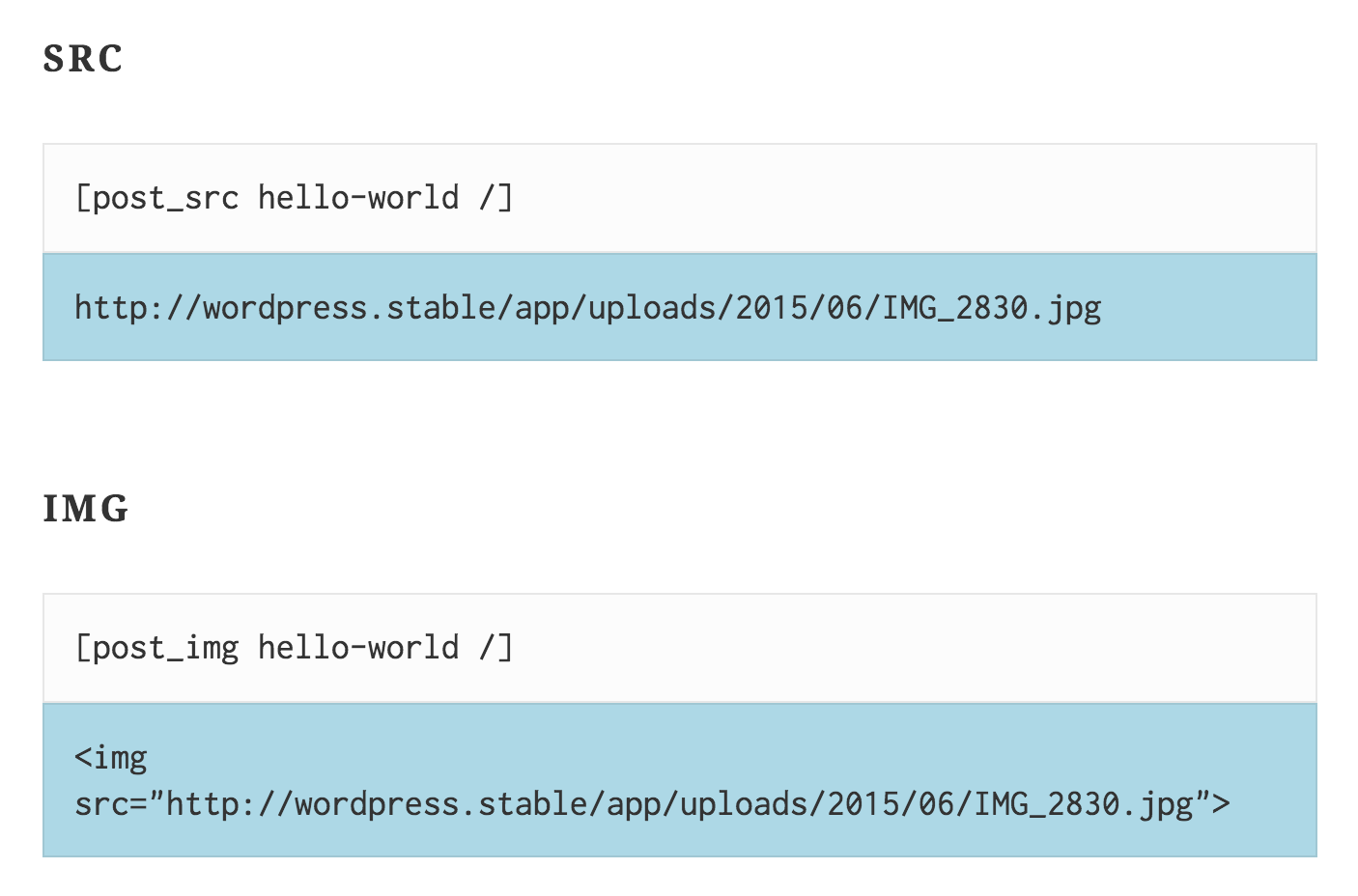The width and height of the screenshot is (1358, 896).
Task: Click the [post_src hello-world /] code block
Action: [x=680, y=198]
